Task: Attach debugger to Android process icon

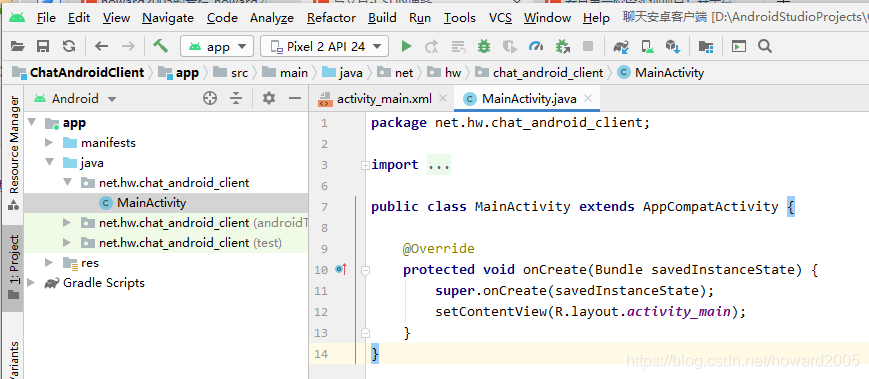Action: (x=563, y=47)
